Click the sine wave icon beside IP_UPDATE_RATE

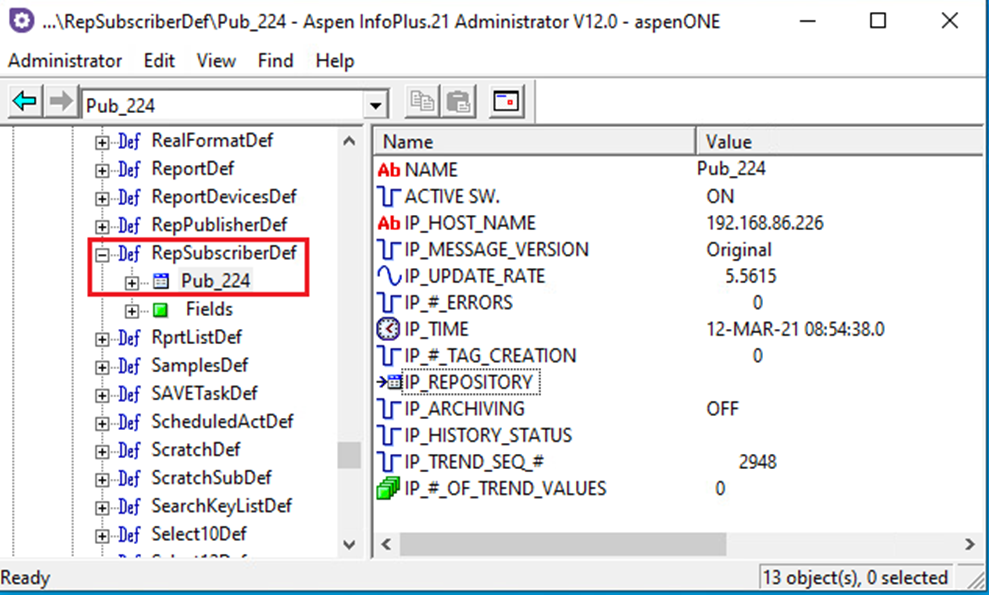point(389,276)
